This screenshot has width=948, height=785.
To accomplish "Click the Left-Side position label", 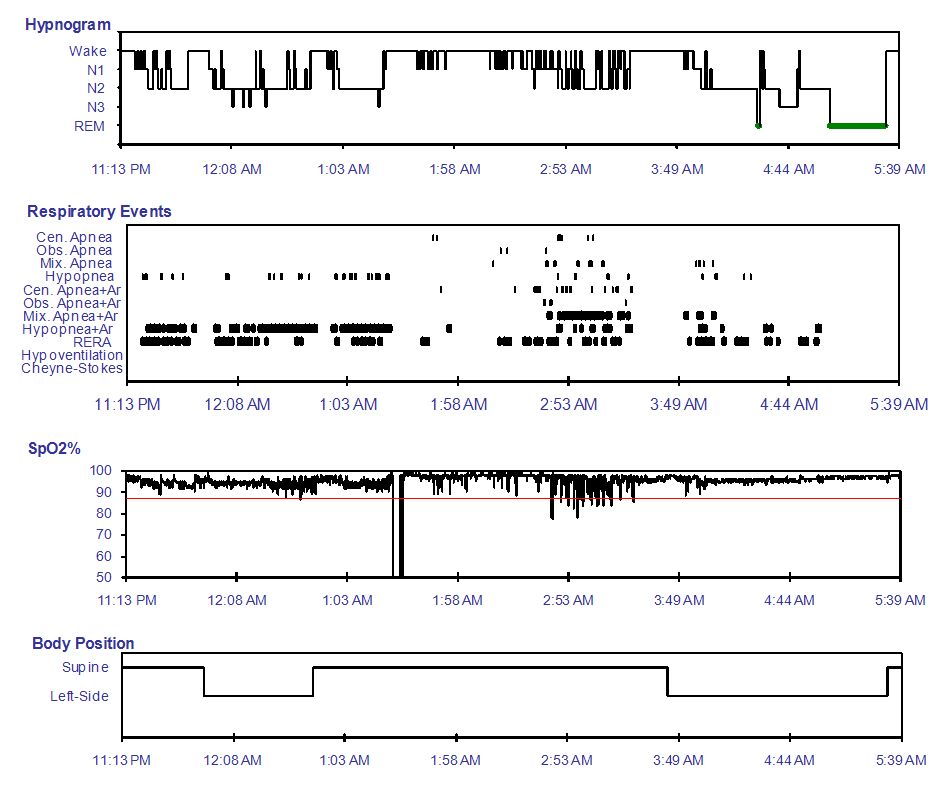I will (x=80, y=696).
